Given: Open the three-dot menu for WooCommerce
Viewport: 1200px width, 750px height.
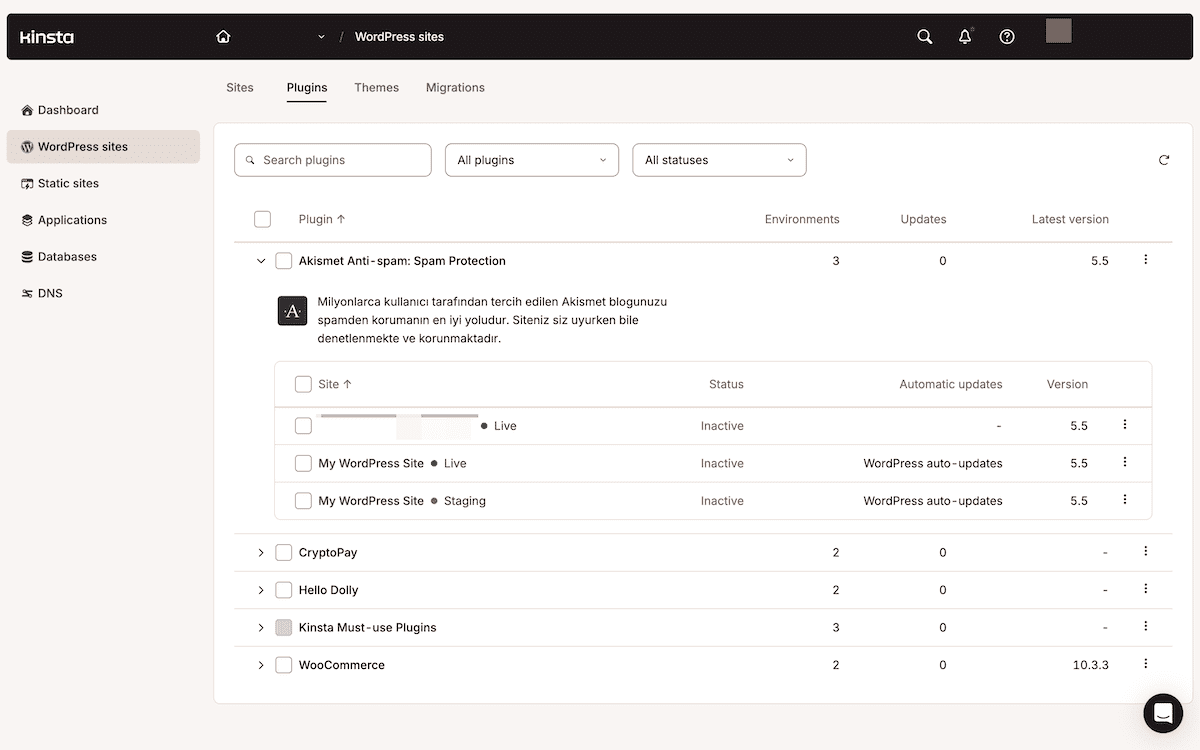Looking at the screenshot, I should 1145,663.
